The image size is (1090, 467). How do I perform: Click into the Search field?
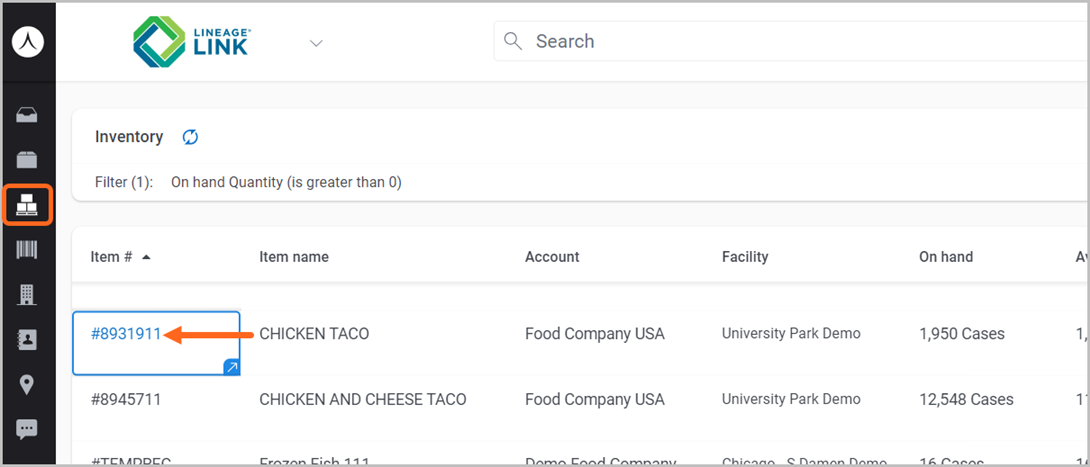tap(780, 41)
